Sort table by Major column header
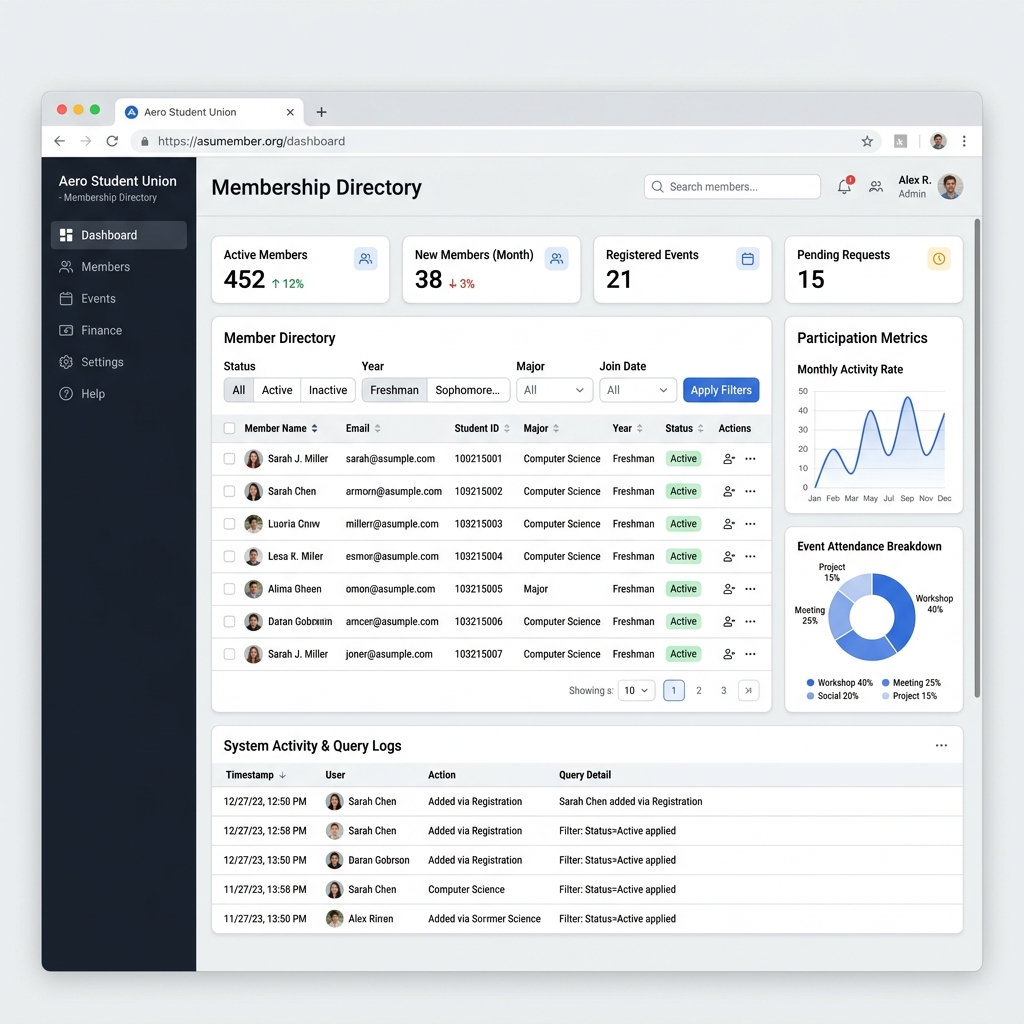Viewport: 1024px width, 1024px height. pos(541,428)
